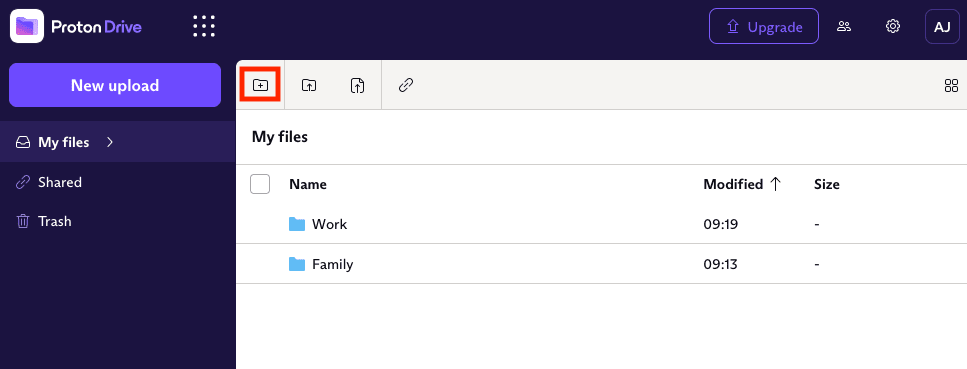Image resolution: width=967 pixels, height=369 pixels.
Task: Create a new folder via toolbar icon
Action: (x=260, y=85)
